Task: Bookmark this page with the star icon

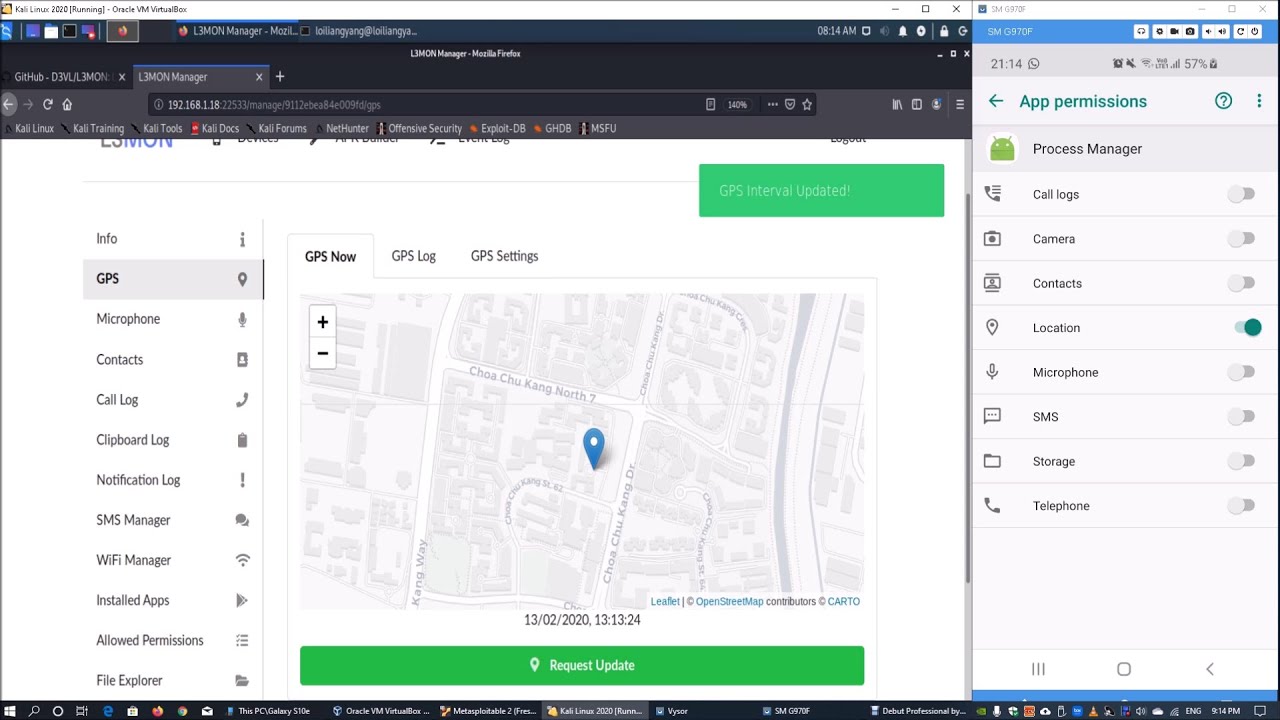Action: click(807, 104)
